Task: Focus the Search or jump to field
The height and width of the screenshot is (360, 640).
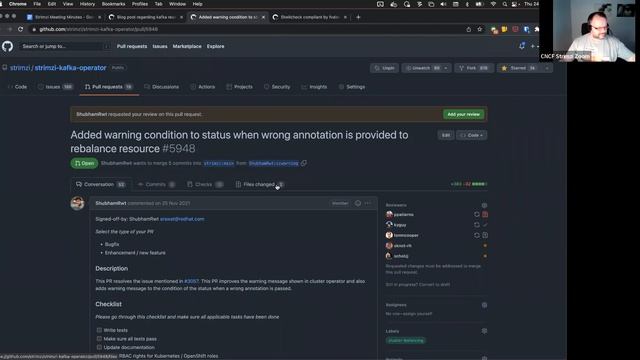Action: [x=65, y=47]
